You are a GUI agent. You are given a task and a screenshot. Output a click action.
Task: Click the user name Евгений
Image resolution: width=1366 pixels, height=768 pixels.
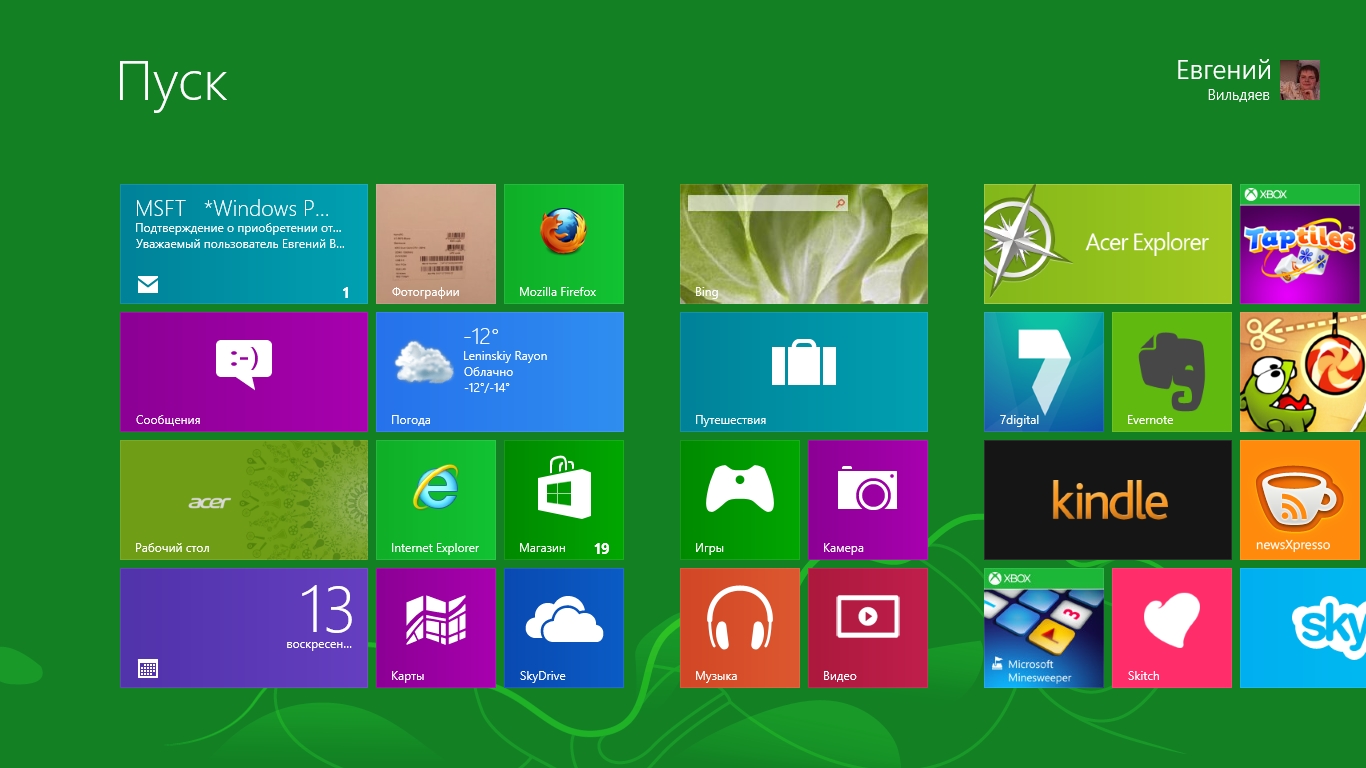(1223, 71)
